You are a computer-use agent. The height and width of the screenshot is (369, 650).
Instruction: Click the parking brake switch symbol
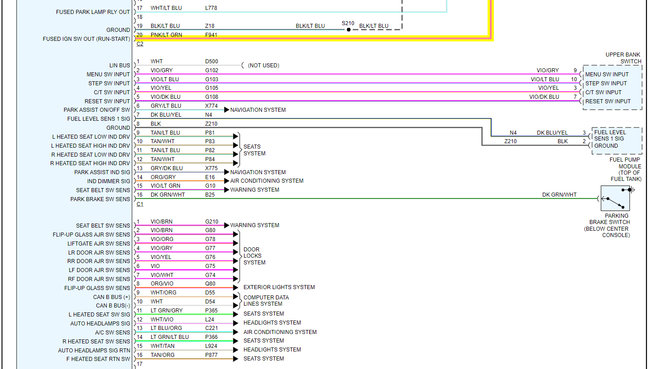click(616, 198)
